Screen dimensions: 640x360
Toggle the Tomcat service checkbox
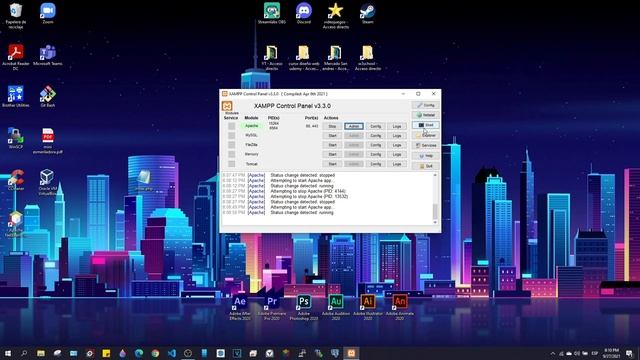(231, 164)
